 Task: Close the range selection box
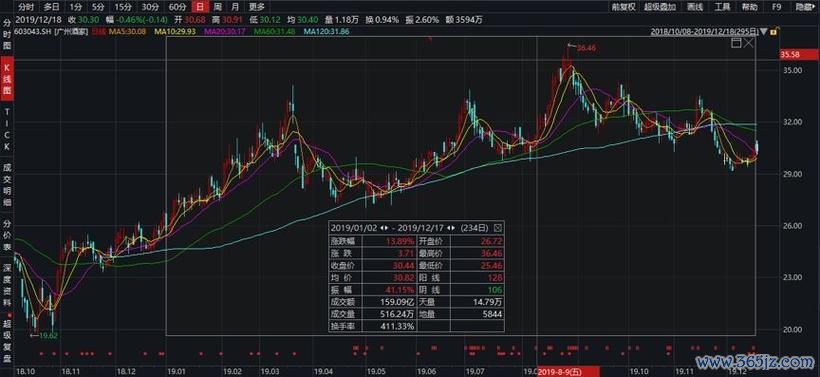[748, 43]
